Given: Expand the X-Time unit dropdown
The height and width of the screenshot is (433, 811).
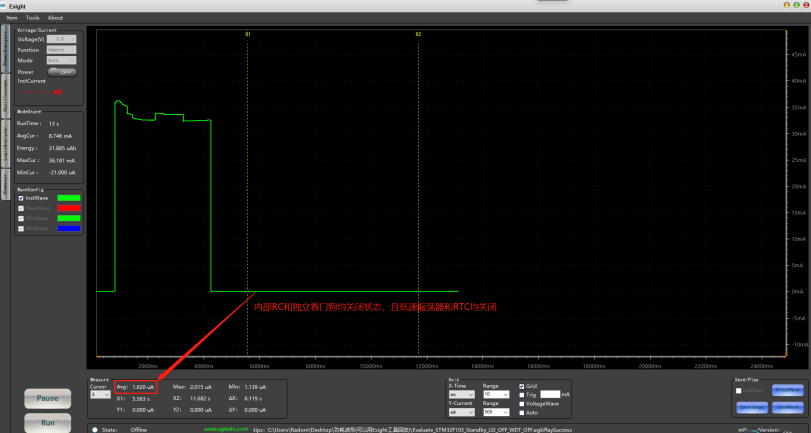Looking at the screenshot, I should point(461,394).
